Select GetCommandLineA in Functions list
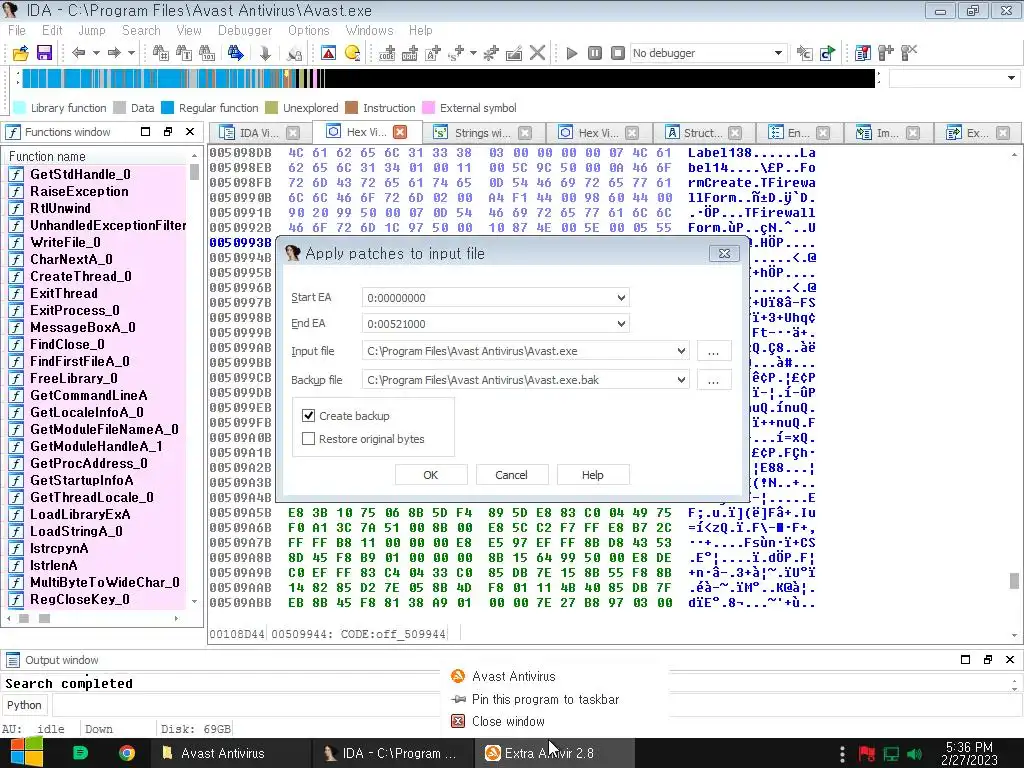Viewport: 1024px width, 768px height. [88, 395]
